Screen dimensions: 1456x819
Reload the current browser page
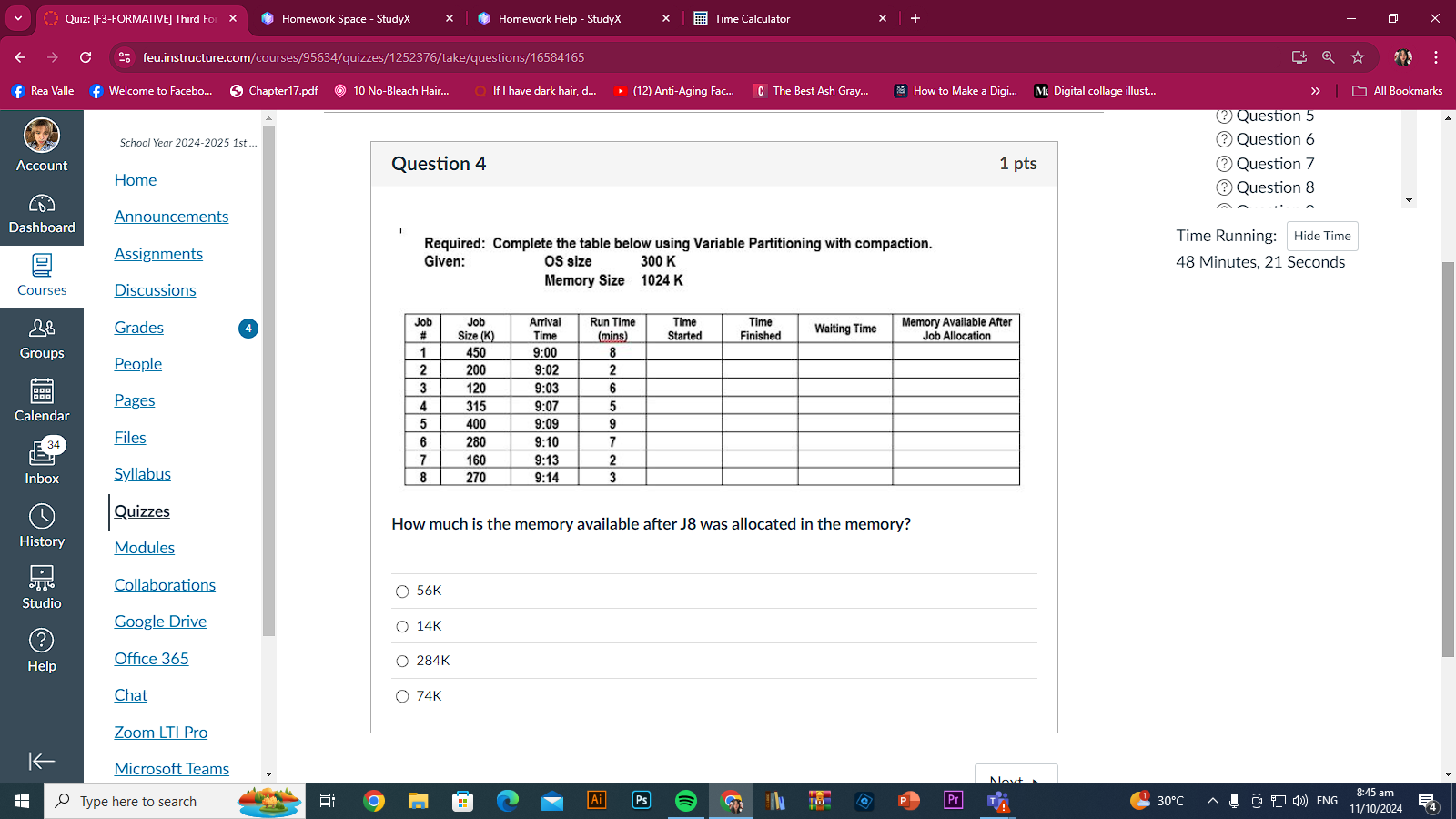coord(86,57)
